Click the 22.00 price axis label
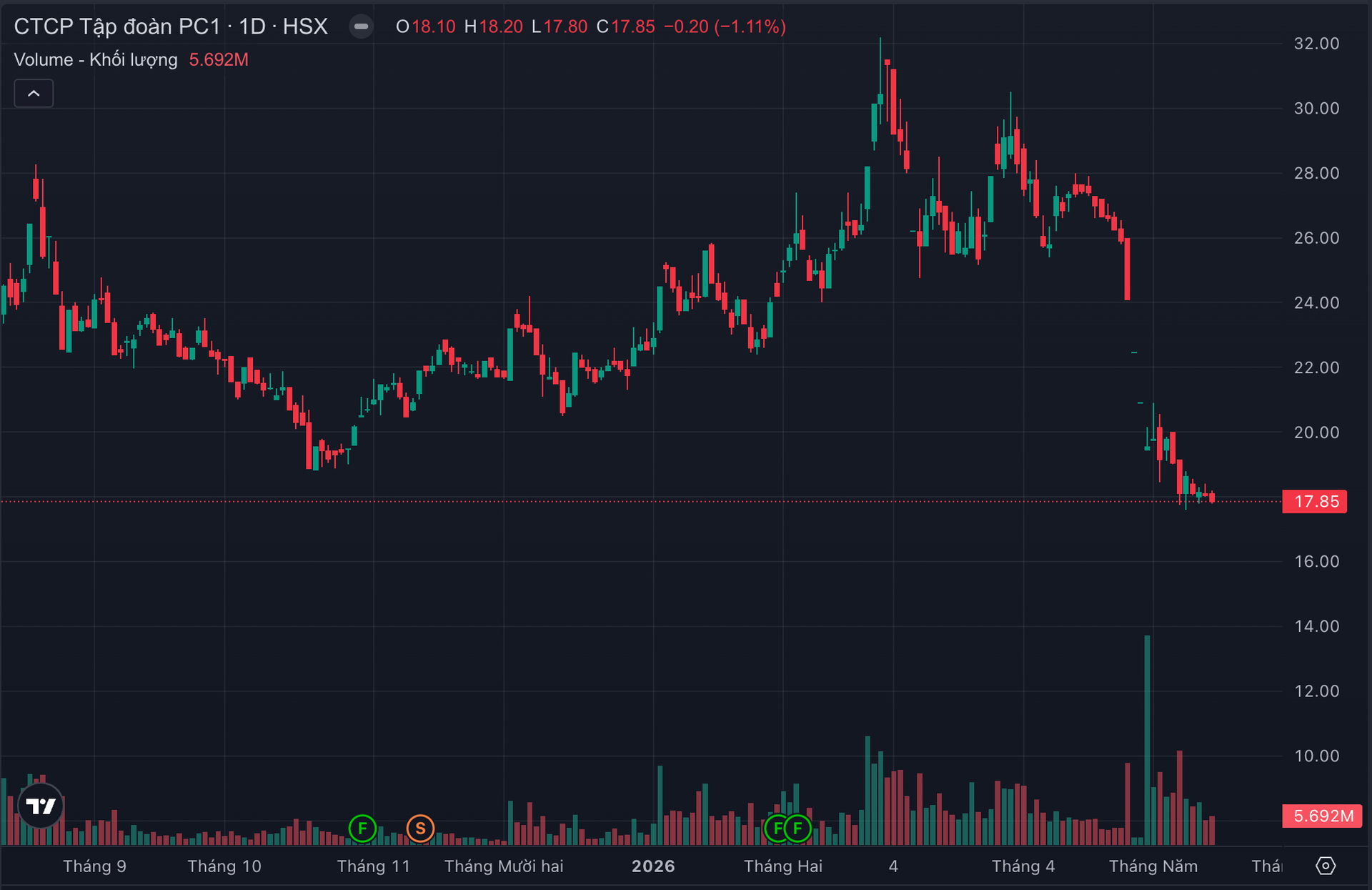Image resolution: width=1372 pixels, height=890 pixels. click(1316, 367)
